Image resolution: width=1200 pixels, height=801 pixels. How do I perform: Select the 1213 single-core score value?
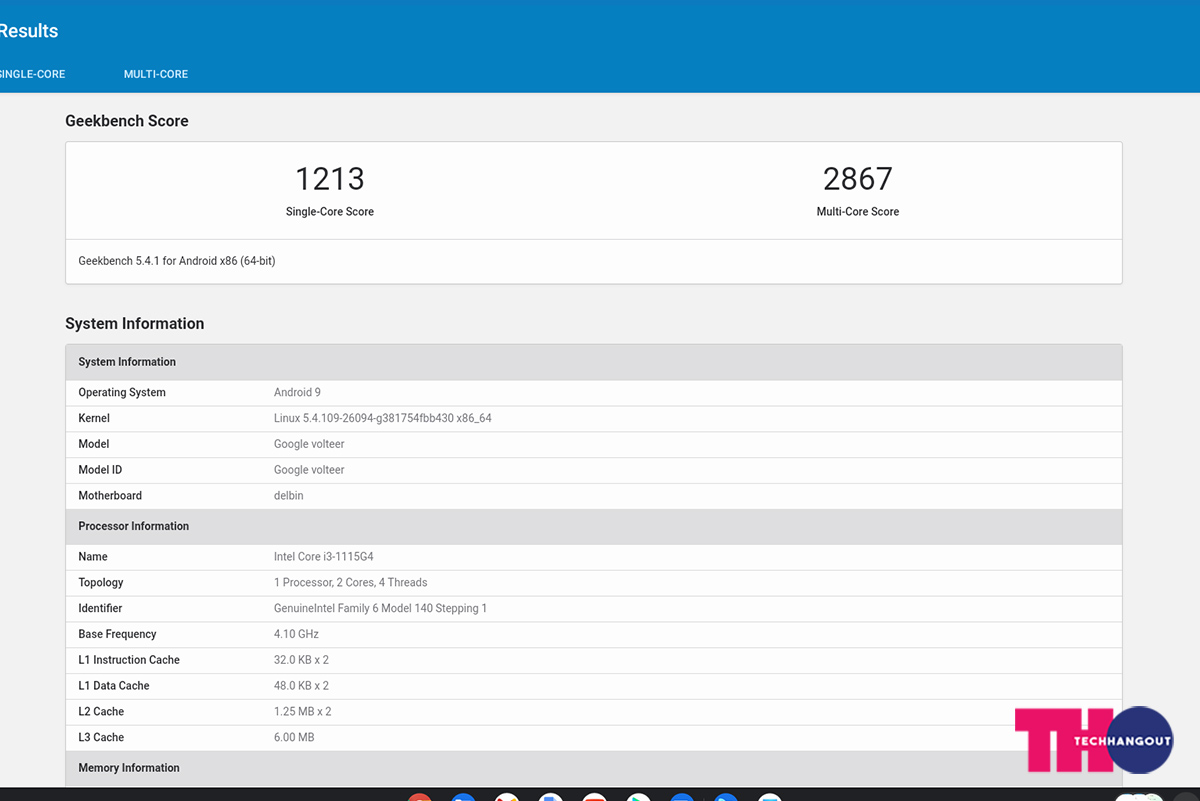coord(330,179)
